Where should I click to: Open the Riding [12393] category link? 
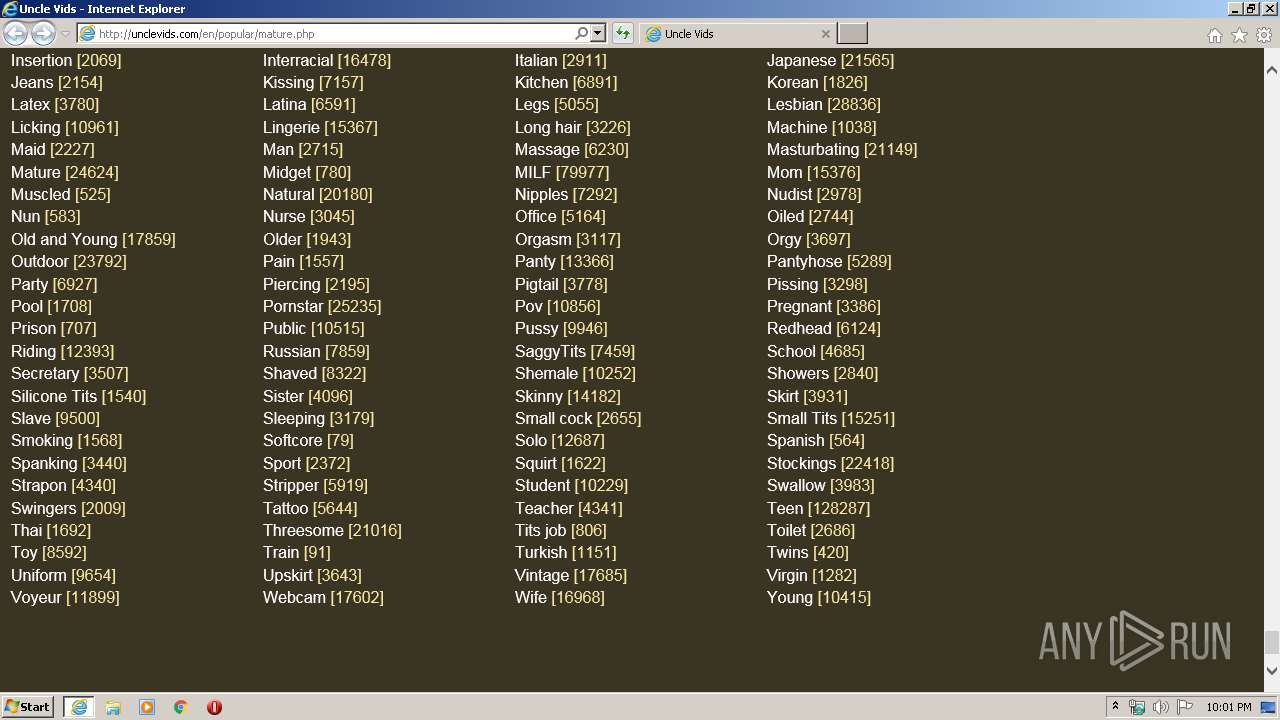click(63, 351)
